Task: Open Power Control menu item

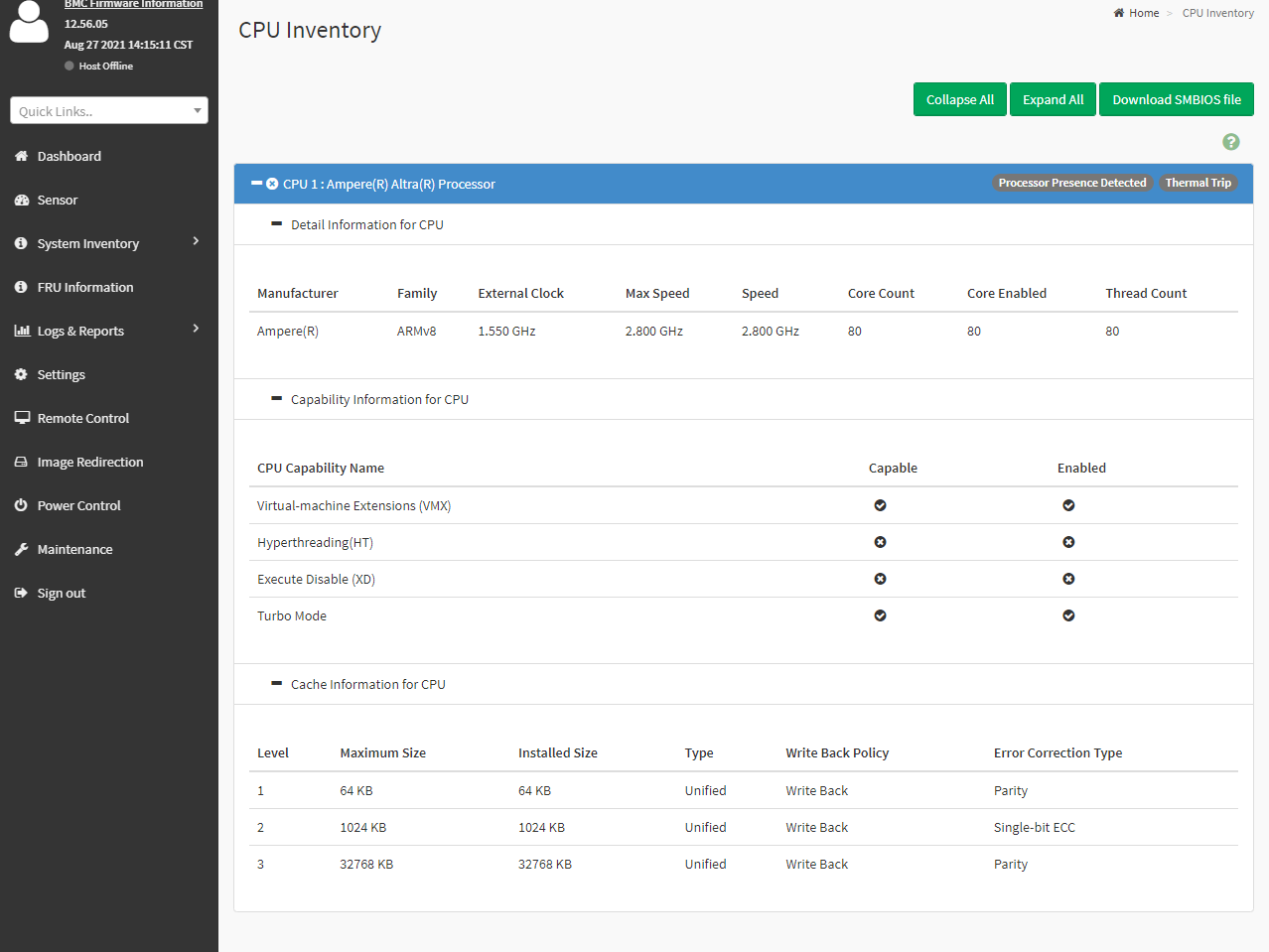Action: click(x=109, y=505)
